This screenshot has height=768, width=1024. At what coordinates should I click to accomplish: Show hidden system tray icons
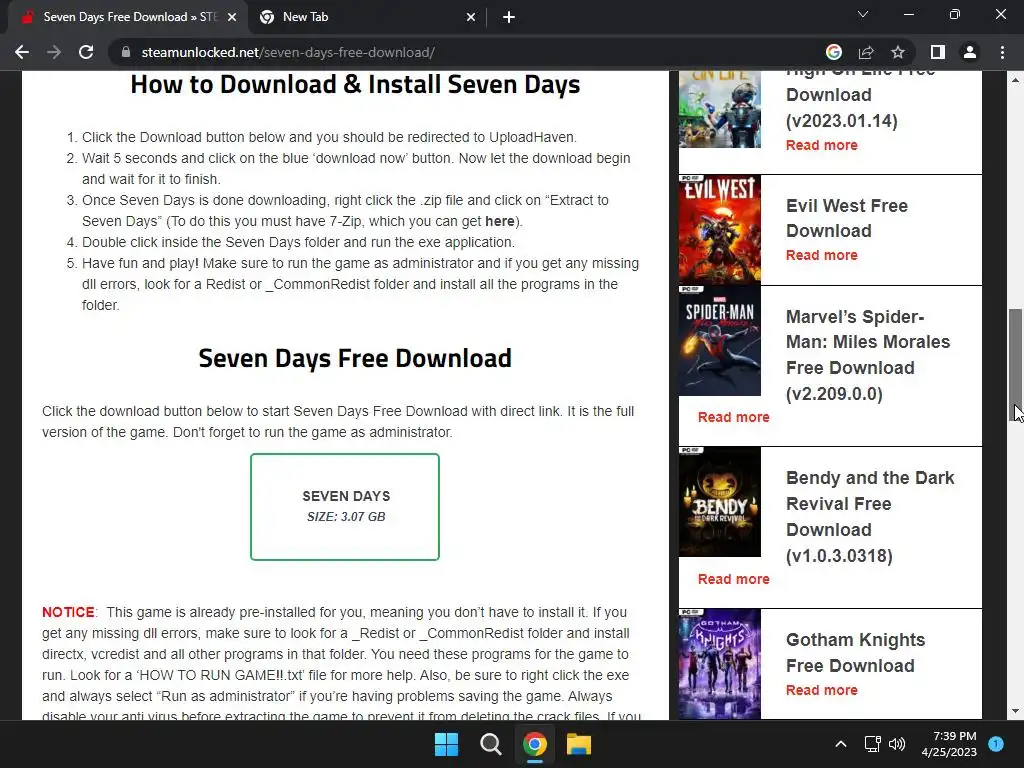tap(841, 744)
